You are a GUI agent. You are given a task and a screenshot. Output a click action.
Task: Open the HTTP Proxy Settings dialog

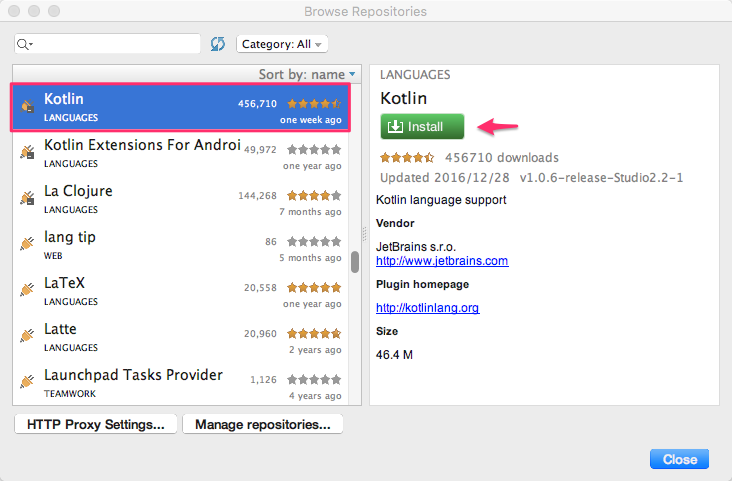tap(96, 425)
